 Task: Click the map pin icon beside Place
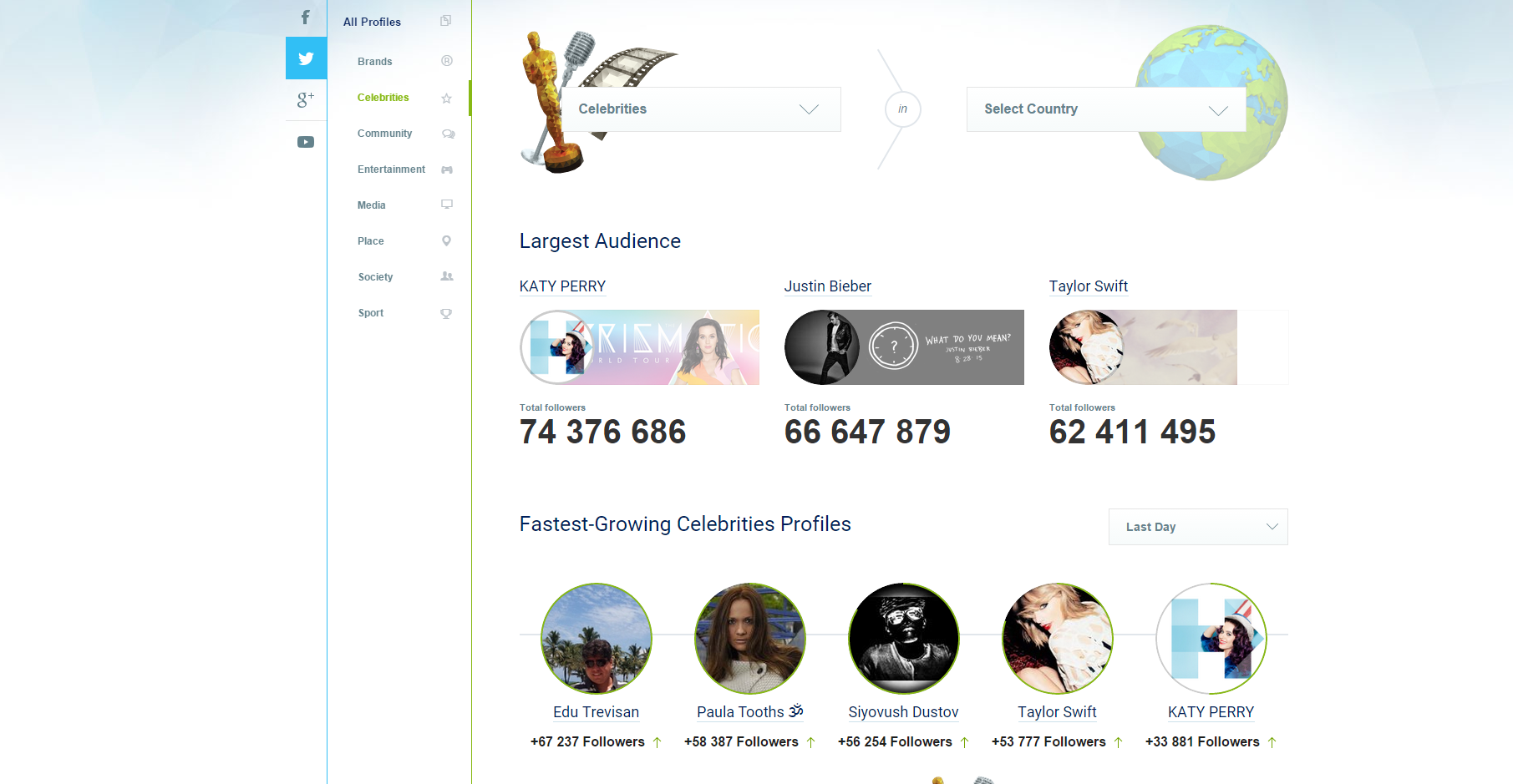click(446, 241)
